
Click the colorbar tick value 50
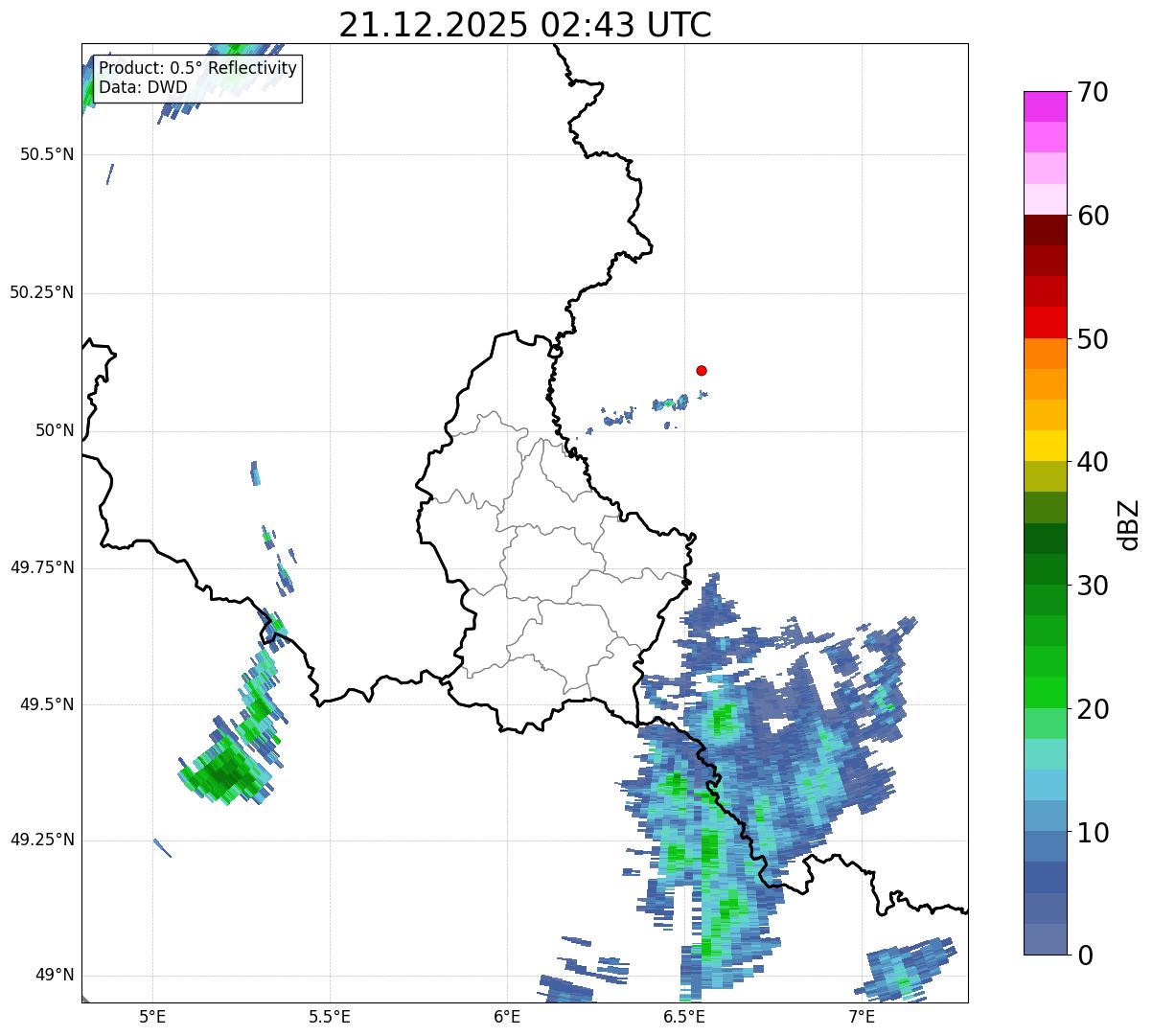click(1093, 339)
